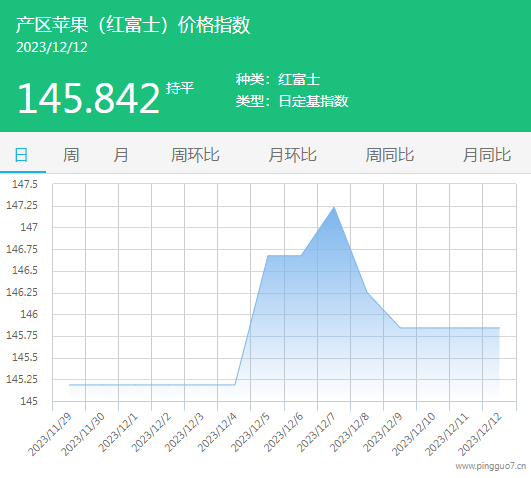Click the 2023/12/8 chart data point
This screenshot has width=531, height=478.
[367, 292]
